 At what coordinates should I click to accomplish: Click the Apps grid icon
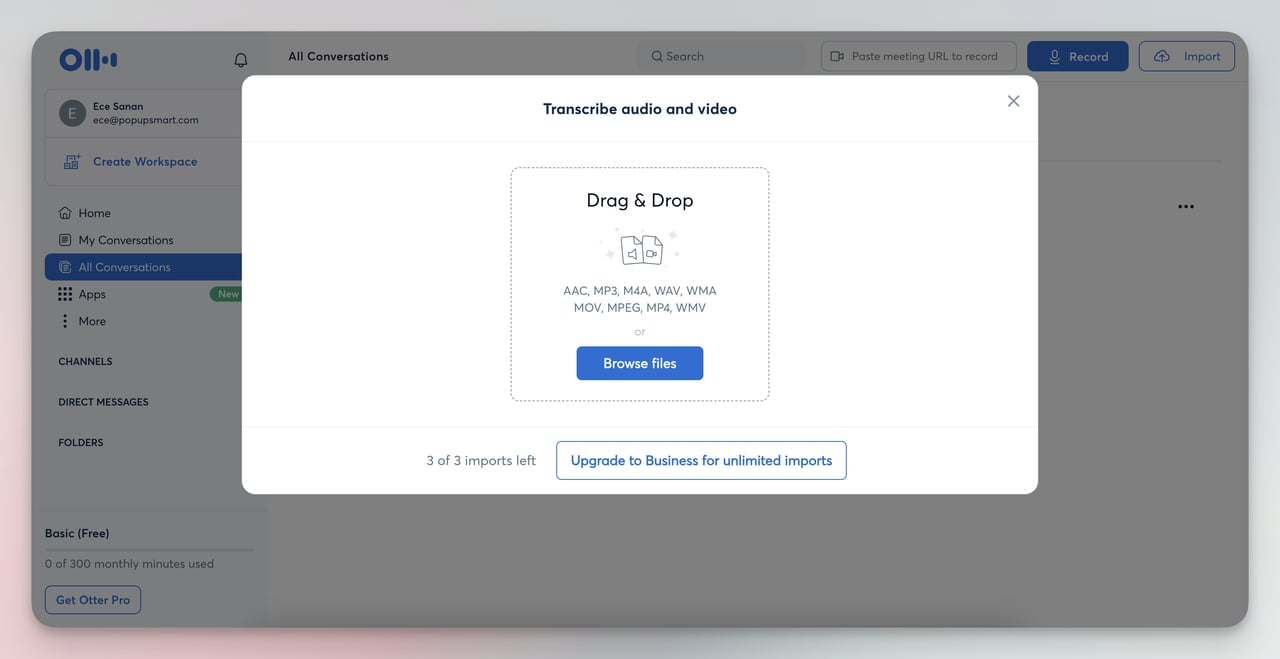(65, 294)
